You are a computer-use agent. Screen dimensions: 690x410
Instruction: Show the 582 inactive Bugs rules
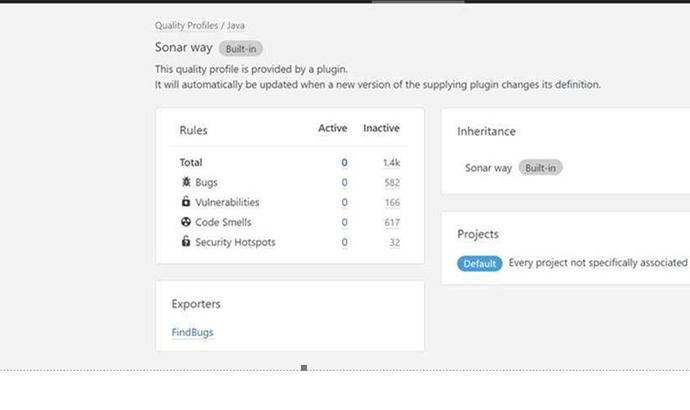[x=391, y=182]
